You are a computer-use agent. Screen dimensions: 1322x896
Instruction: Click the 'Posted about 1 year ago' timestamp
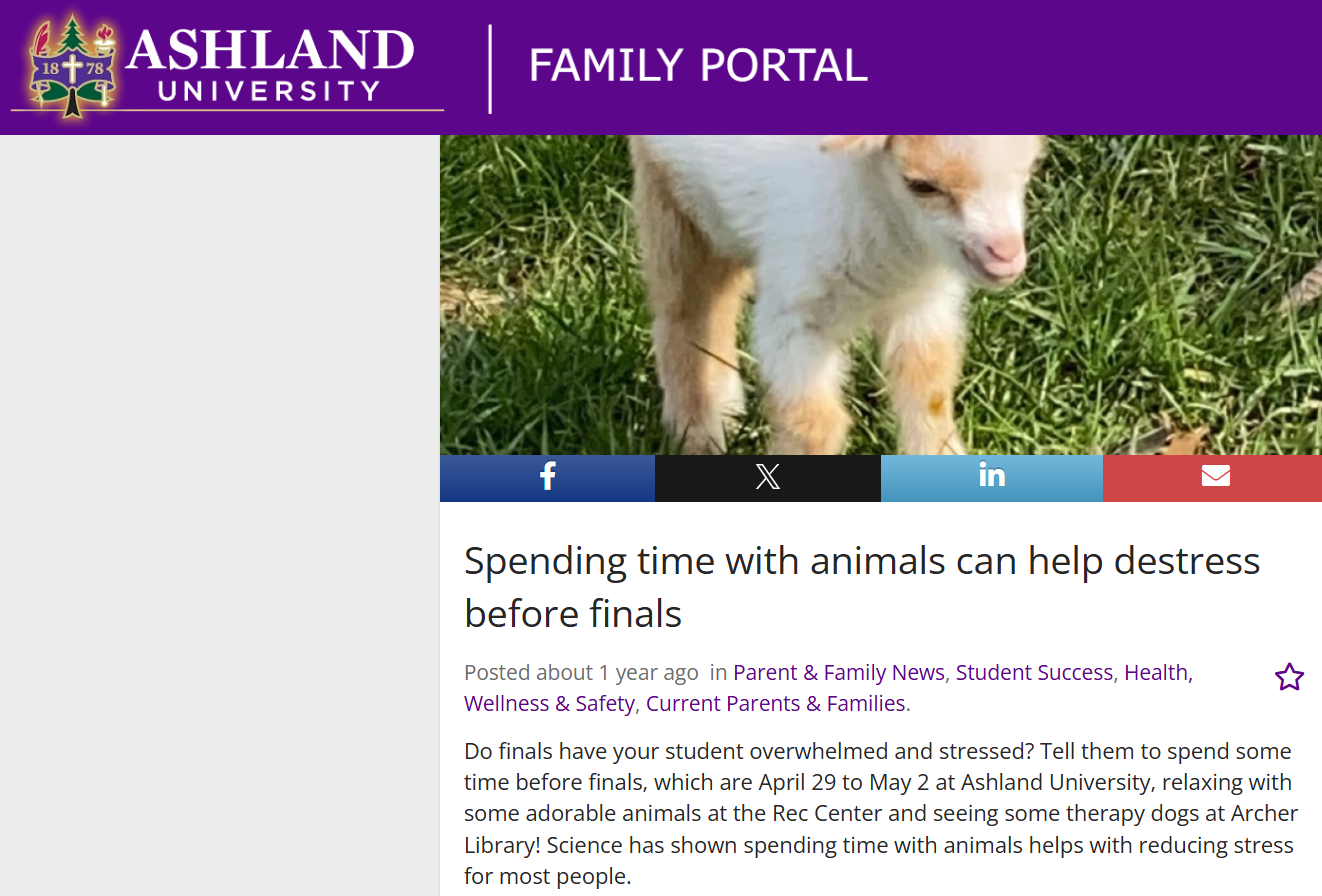tap(581, 673)
